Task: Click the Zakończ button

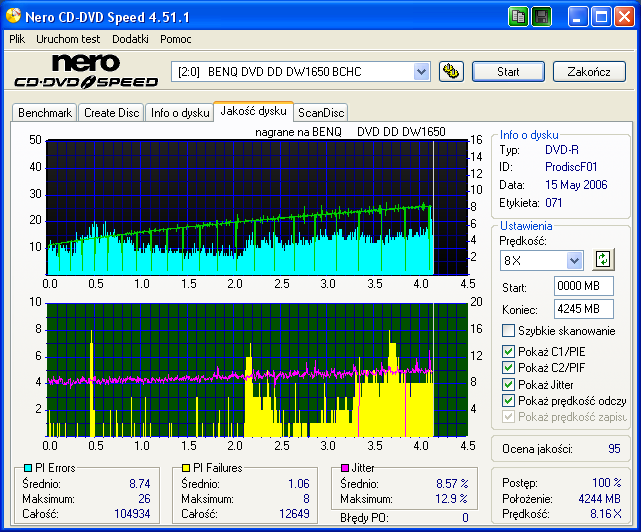Action: coord(589,72)
